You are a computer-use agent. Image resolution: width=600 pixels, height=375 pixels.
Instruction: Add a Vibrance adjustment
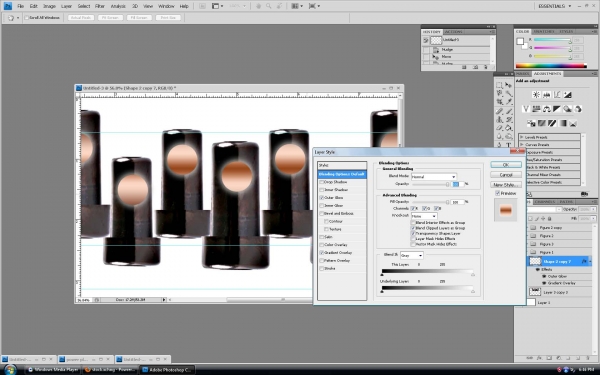tap(526, 109)
